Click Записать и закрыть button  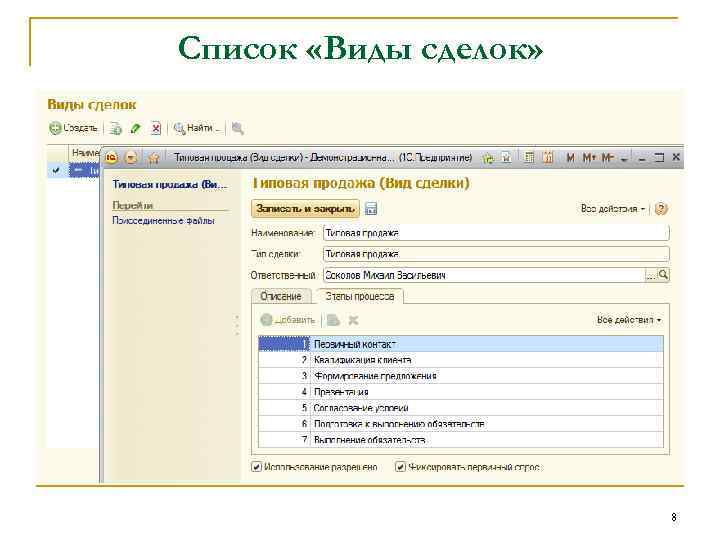pyautogui.click(x=305, y=208)
